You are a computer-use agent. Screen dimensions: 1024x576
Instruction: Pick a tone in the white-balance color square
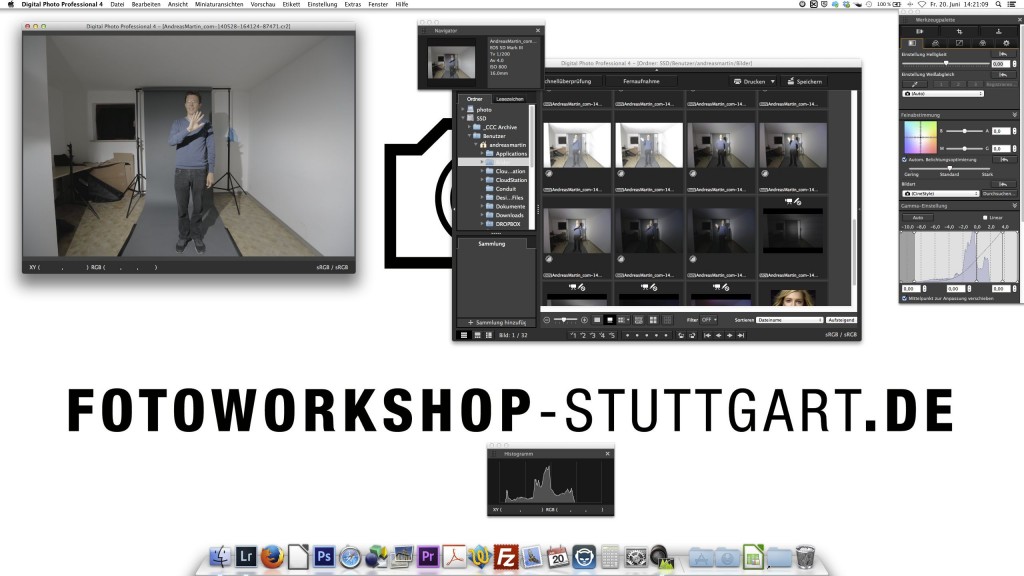[x=920, y=138]
